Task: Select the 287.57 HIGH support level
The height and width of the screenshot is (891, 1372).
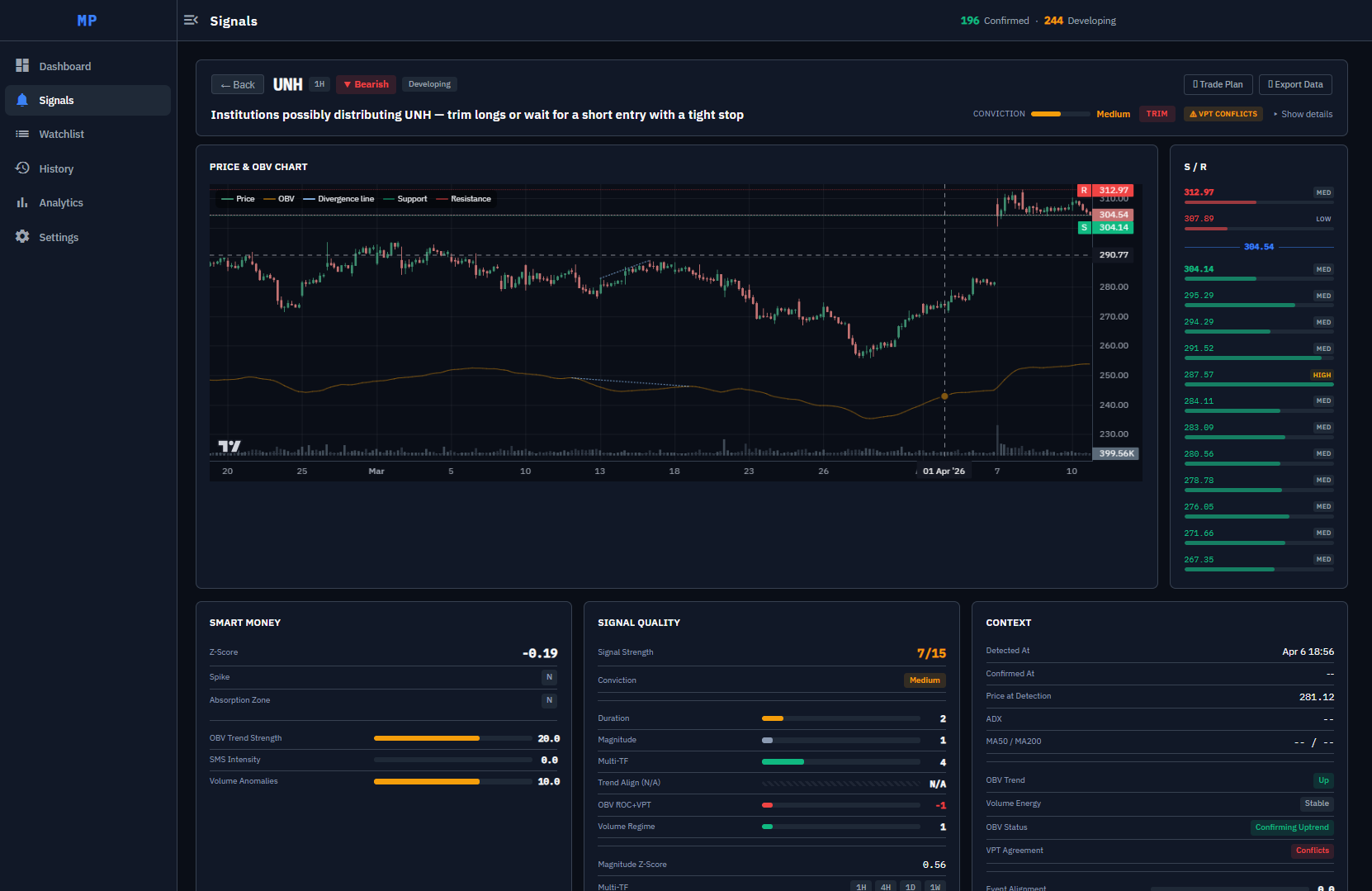Action: (1259, 377)
